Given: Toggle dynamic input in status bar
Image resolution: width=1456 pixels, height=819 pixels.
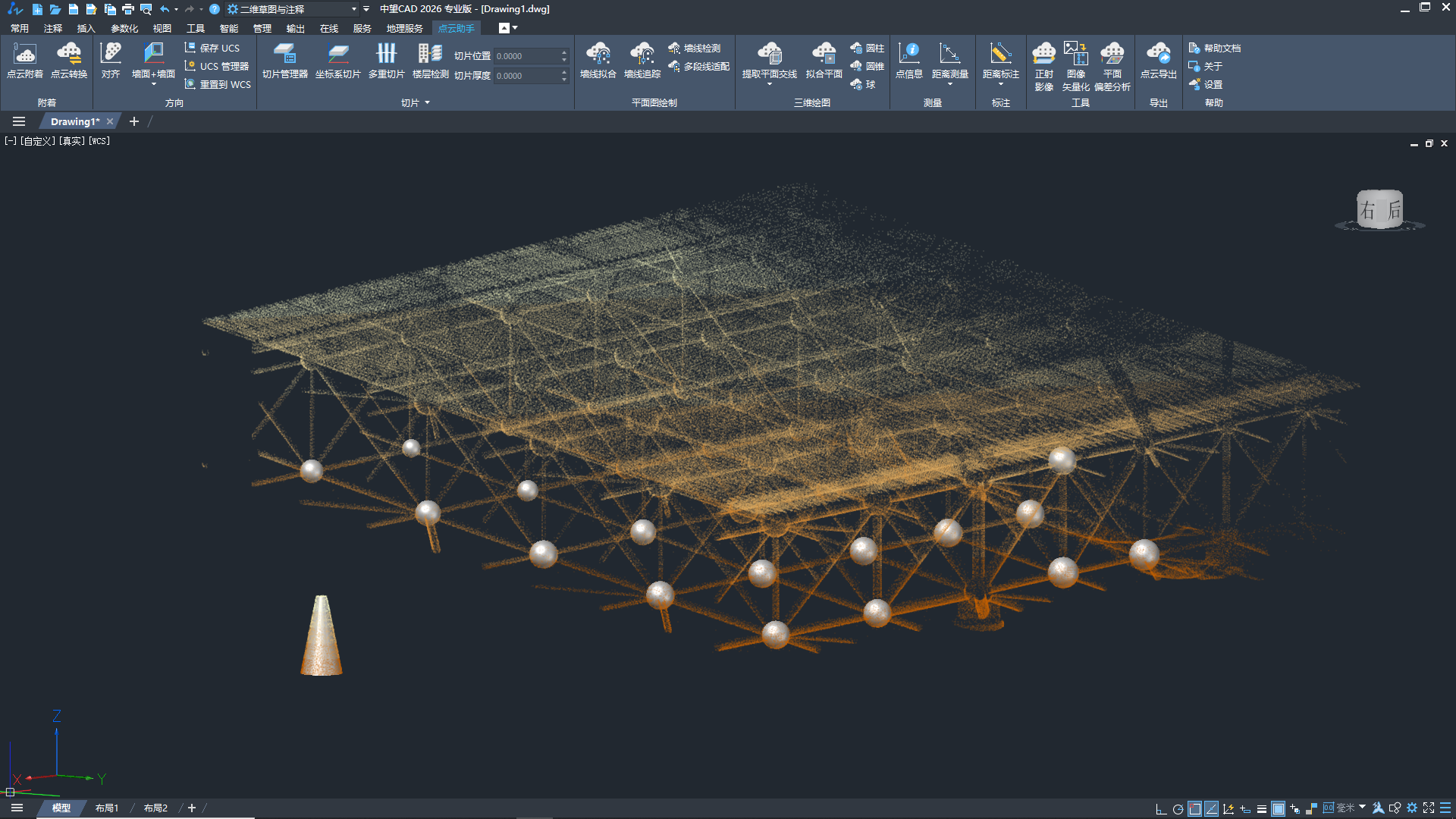Looking at the screenshot, I should coord(1244,808).
